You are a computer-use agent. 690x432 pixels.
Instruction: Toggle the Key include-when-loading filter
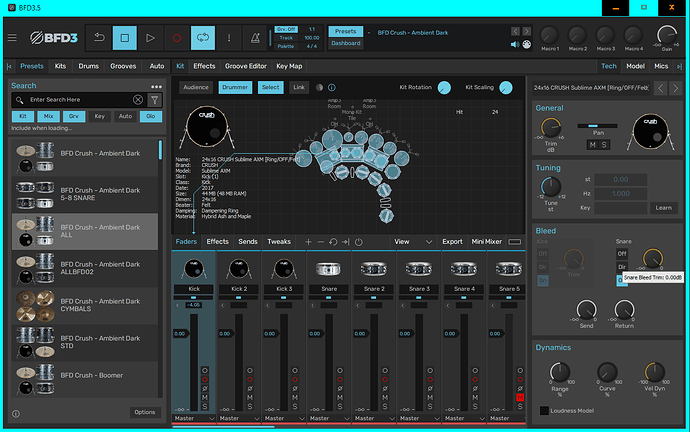(x=99, y=117)
